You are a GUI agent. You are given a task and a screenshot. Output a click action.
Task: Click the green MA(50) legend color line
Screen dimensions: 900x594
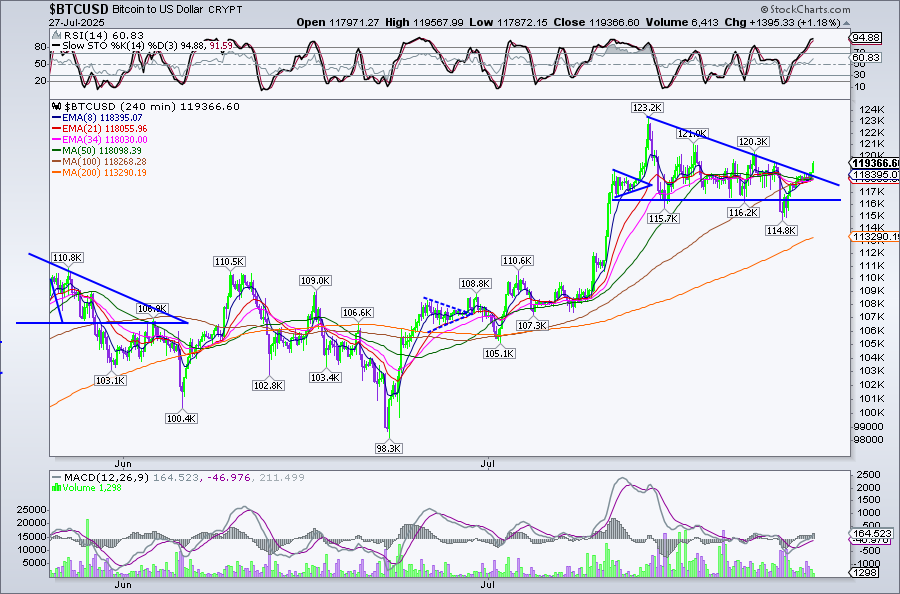[x=56, y=150]
